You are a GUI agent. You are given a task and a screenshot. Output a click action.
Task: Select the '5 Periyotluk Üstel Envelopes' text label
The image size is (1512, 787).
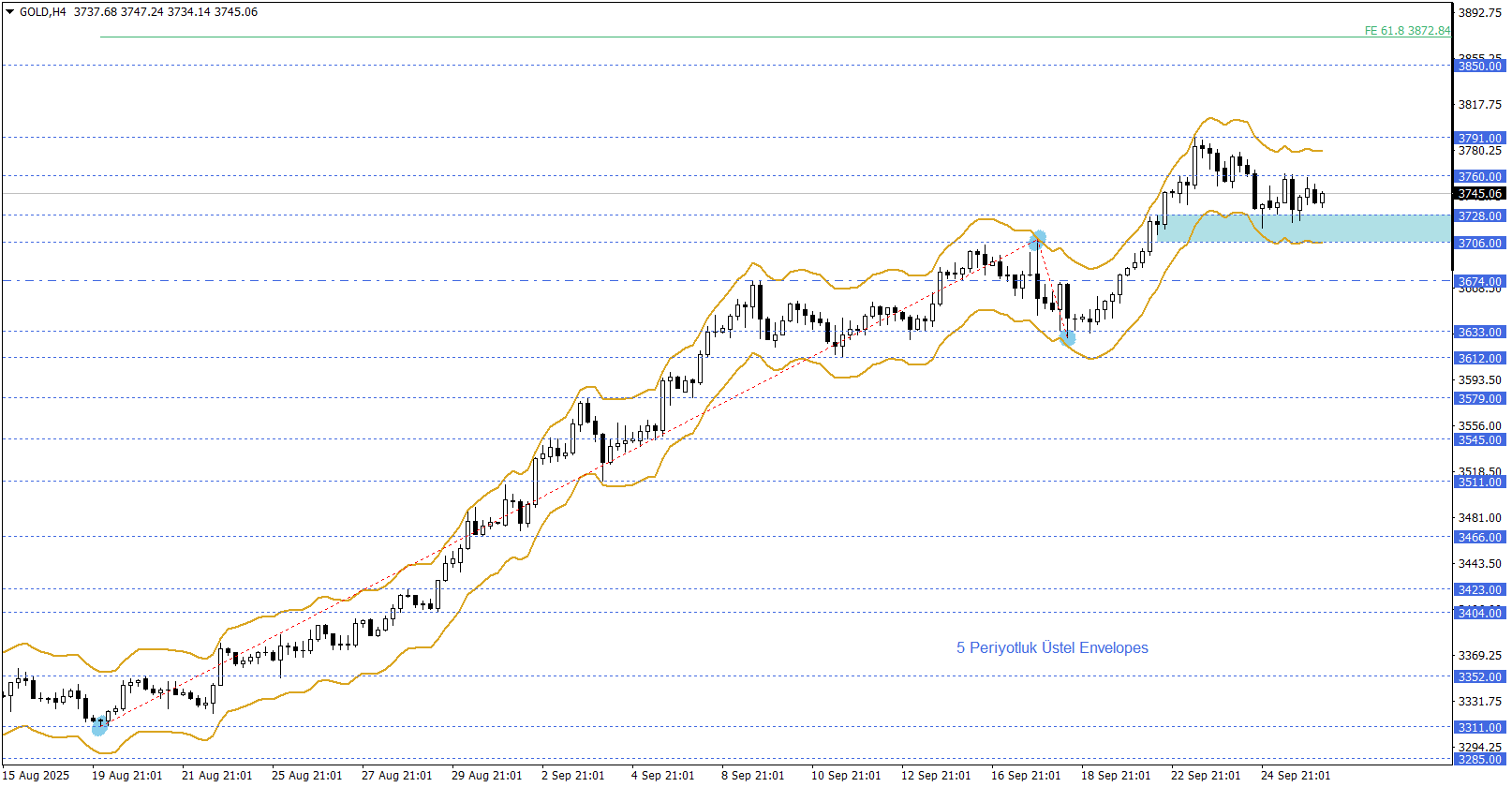coord(1052,648)
